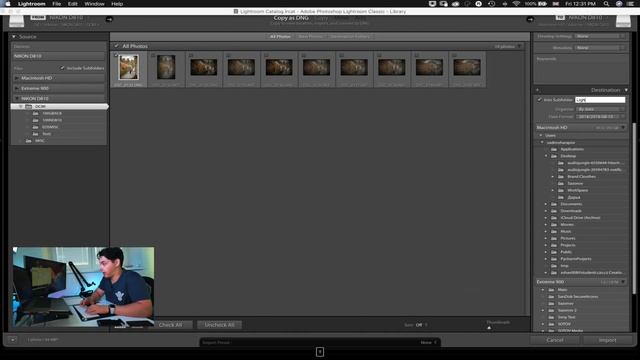Image resolution: width=640 pixels, height=360 pixels.
Task: Toggle the last photo's import checkbox
Action: tap(454, 55)
